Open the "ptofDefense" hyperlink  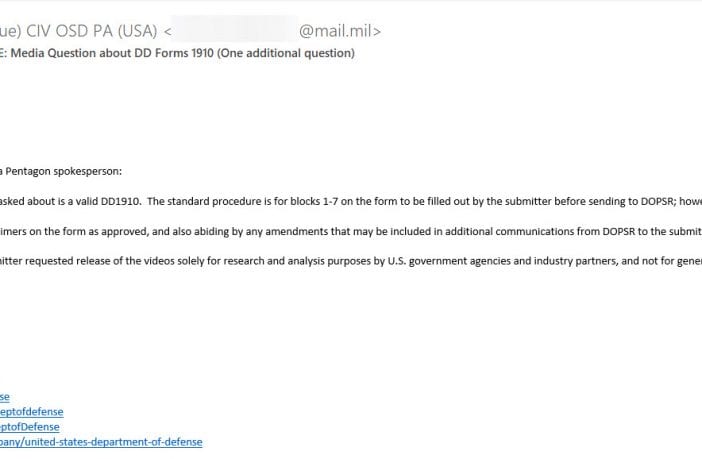click(30, 427)
